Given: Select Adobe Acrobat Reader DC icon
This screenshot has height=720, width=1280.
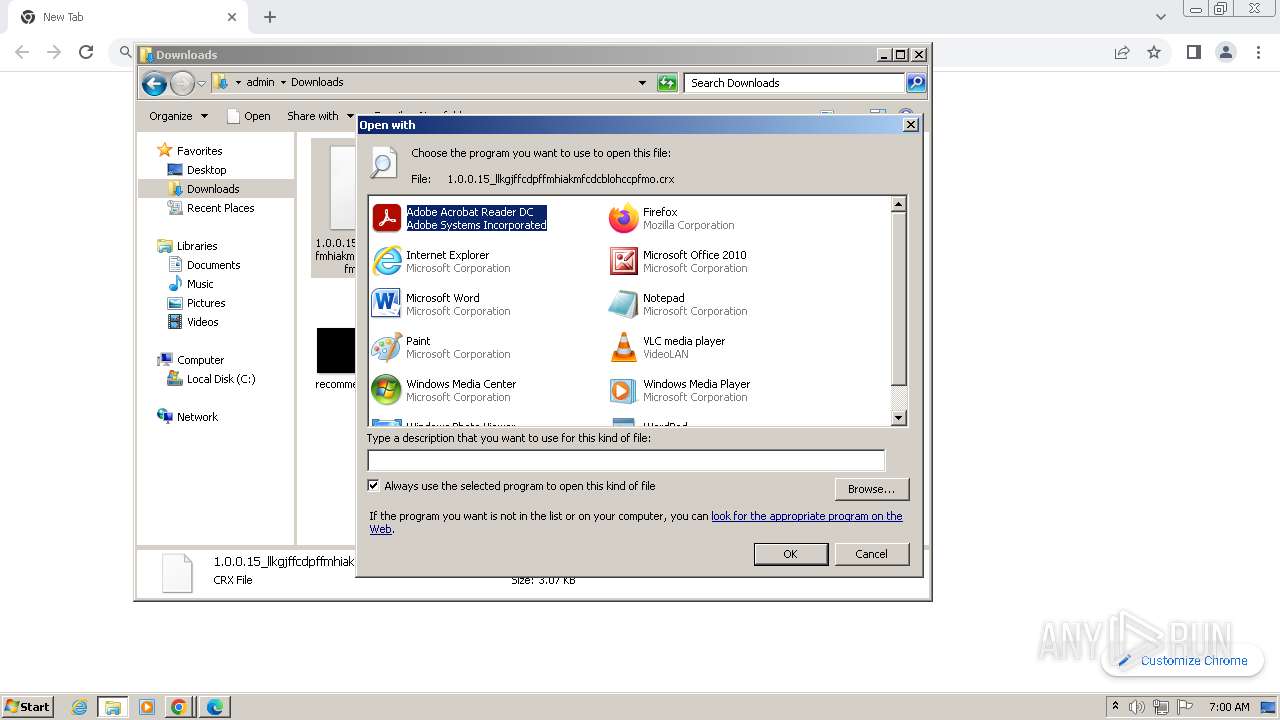Looking at the screenshot, I should pyautogui.click(x=386, y=218).
